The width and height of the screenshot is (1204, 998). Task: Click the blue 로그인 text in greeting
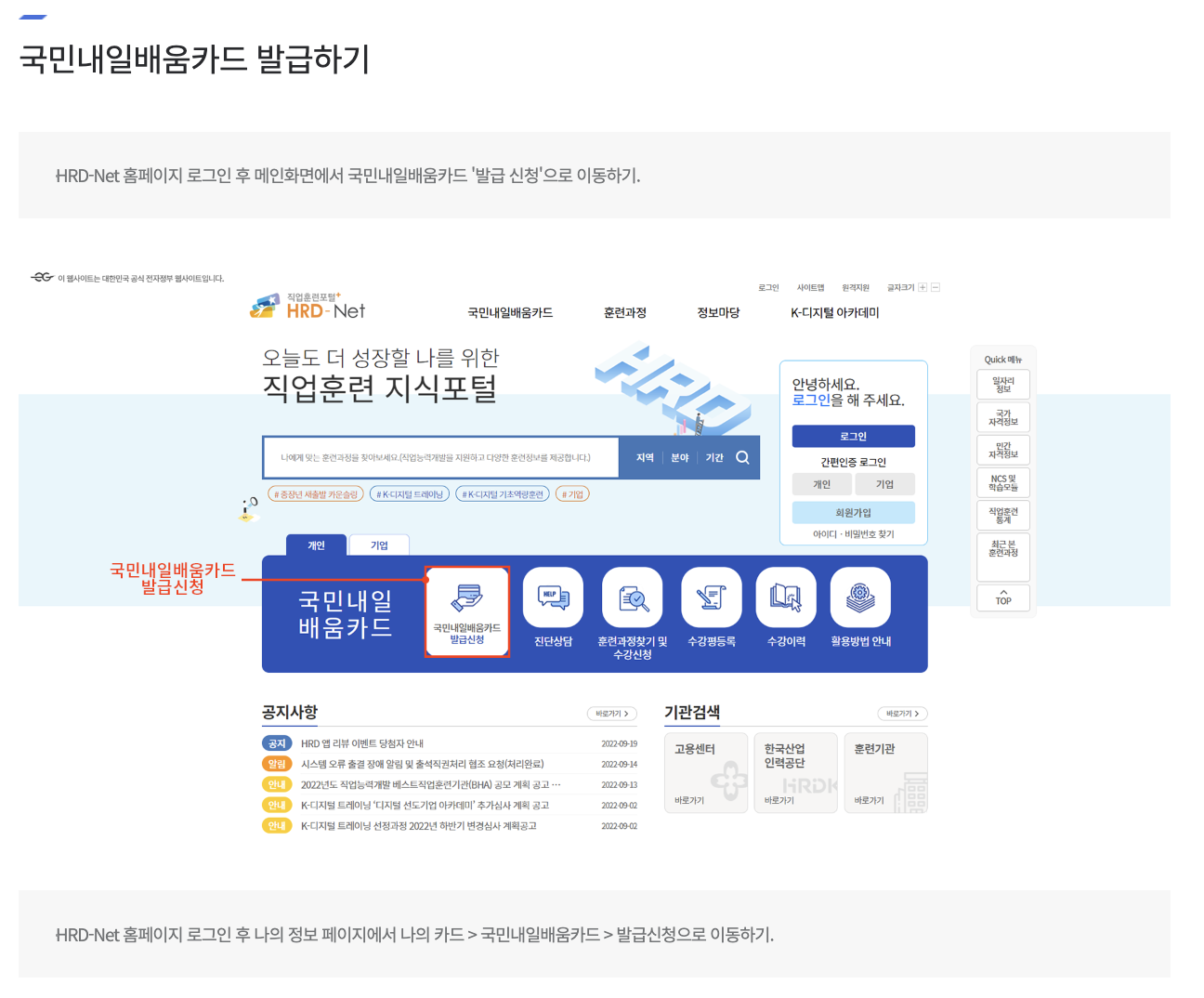(x=811, y=401)
